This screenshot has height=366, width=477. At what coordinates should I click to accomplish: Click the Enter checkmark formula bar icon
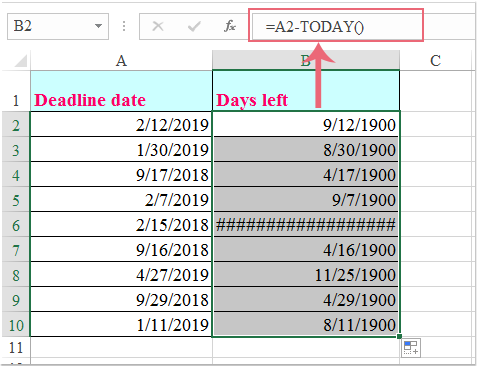click(x=194, y=26)
